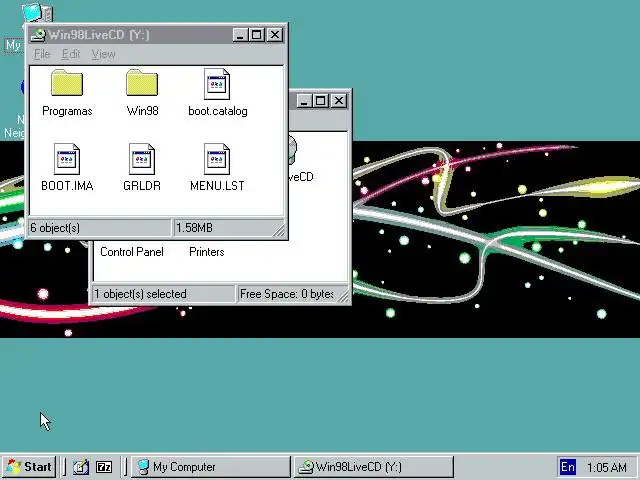Click the 1:05 AM clock
The width and height of the screenshot is (640, 480).
[x=607, y=467]
